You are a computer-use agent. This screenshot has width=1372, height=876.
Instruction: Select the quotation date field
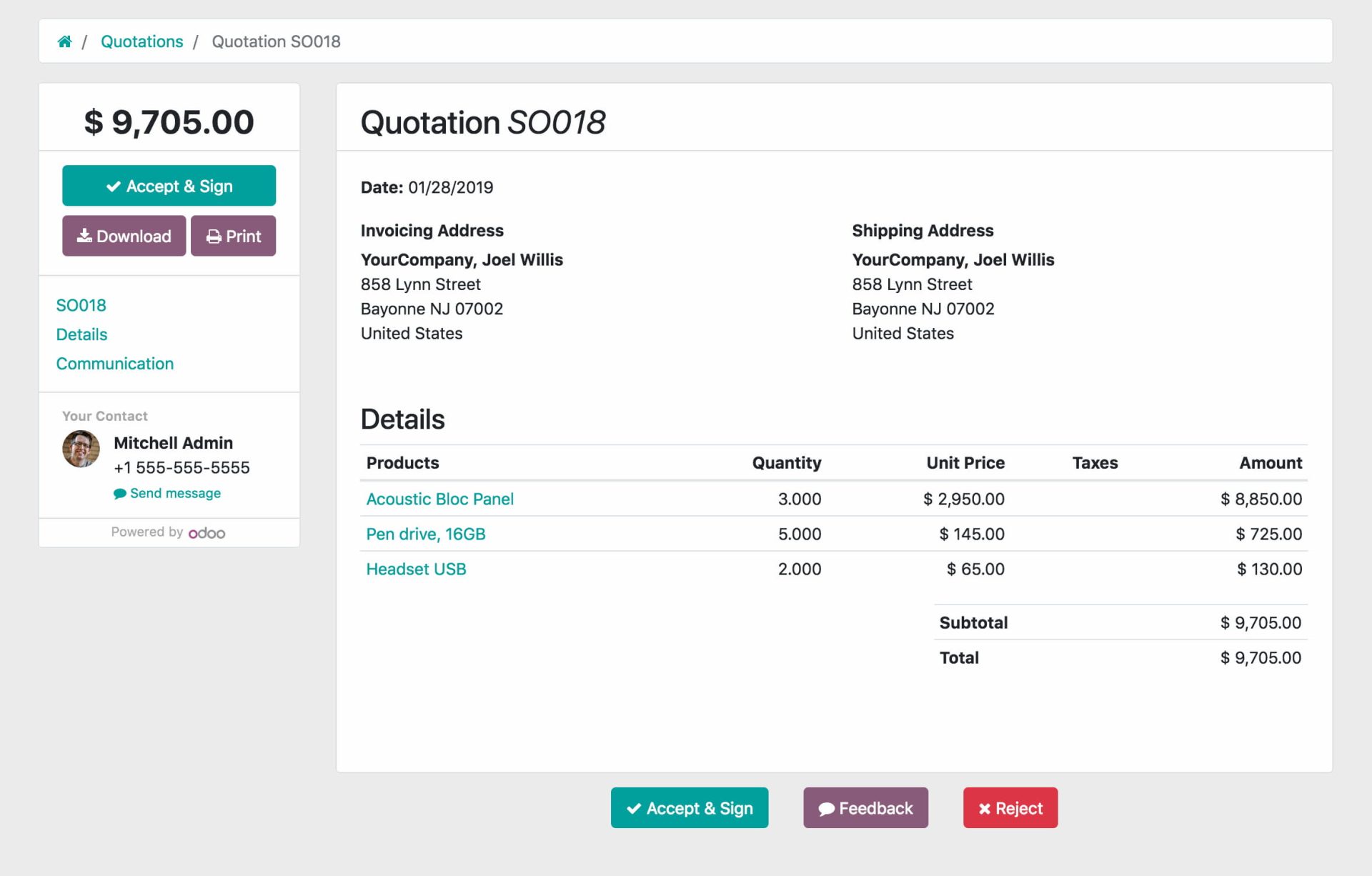click(x=449, y=188)
